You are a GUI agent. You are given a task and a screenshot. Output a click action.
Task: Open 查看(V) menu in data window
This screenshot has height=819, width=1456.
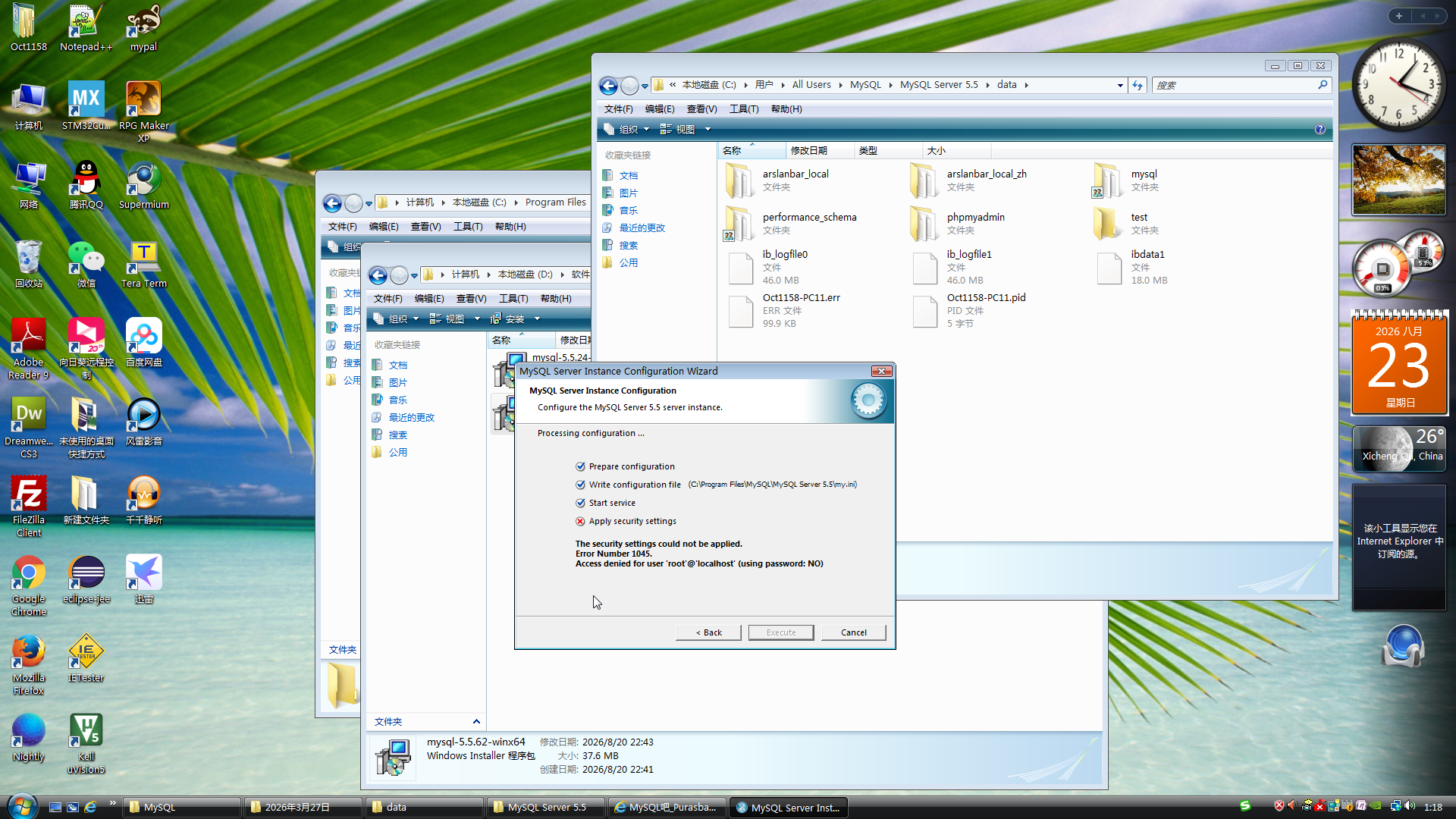click(701, 109)
